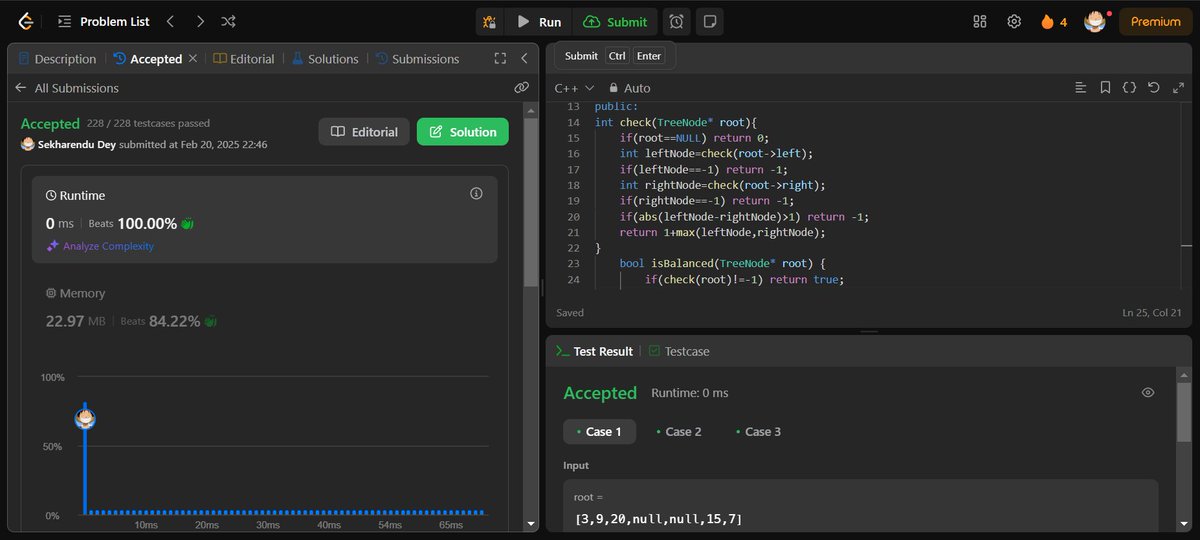Open the Premium subscription button
Image resolution: width=1200 pixels, height=540 pixels.
point(1155,21)
